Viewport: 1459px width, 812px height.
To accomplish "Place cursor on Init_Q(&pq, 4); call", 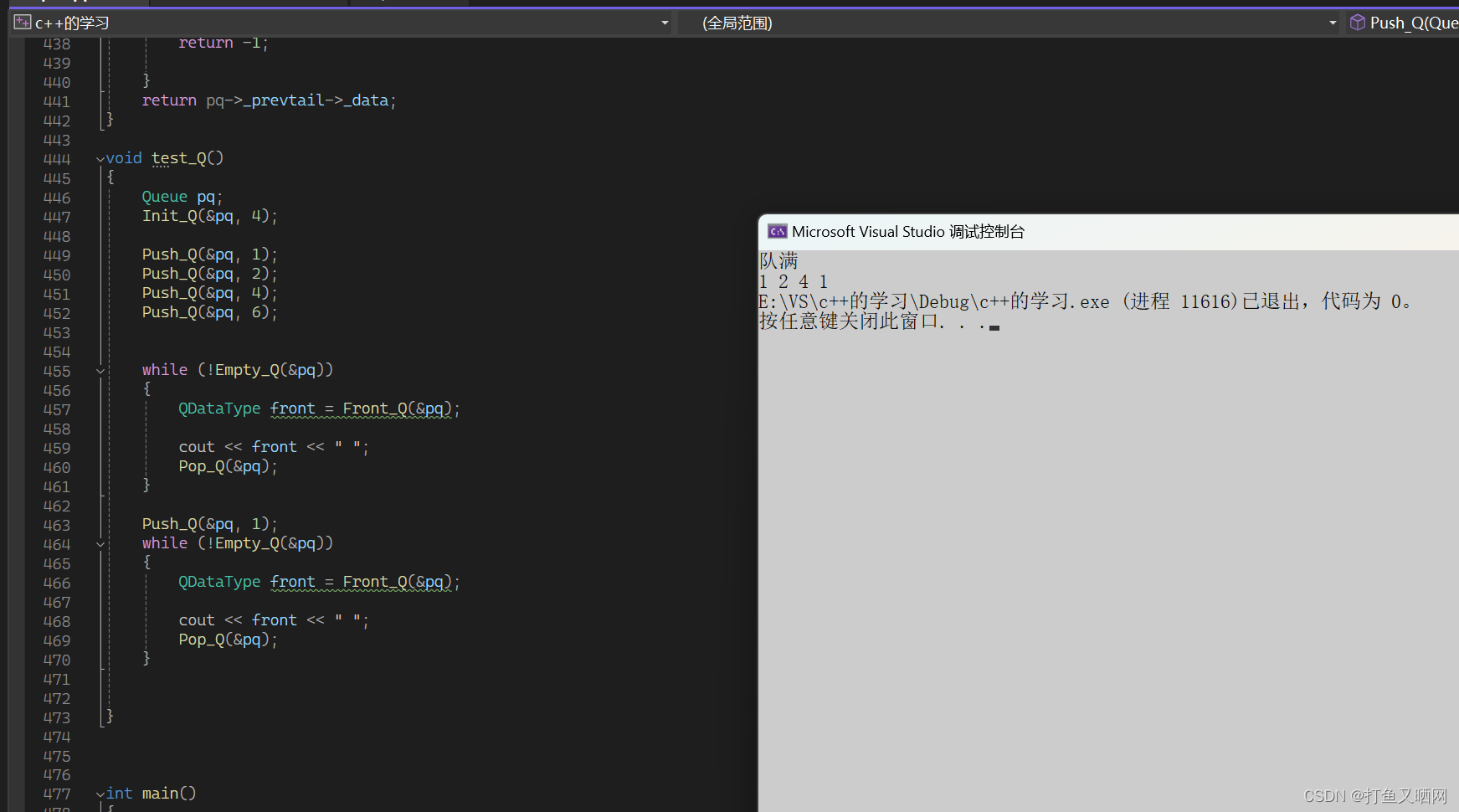I will (209, 216).
